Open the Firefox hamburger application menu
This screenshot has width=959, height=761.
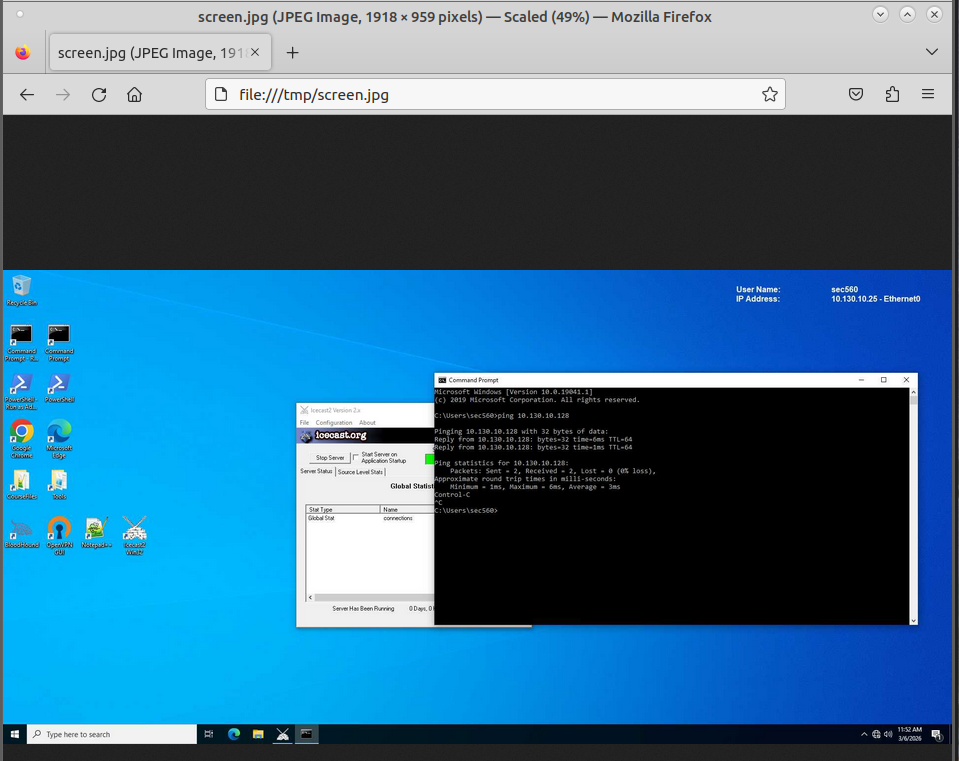click(x=928, y=94)
